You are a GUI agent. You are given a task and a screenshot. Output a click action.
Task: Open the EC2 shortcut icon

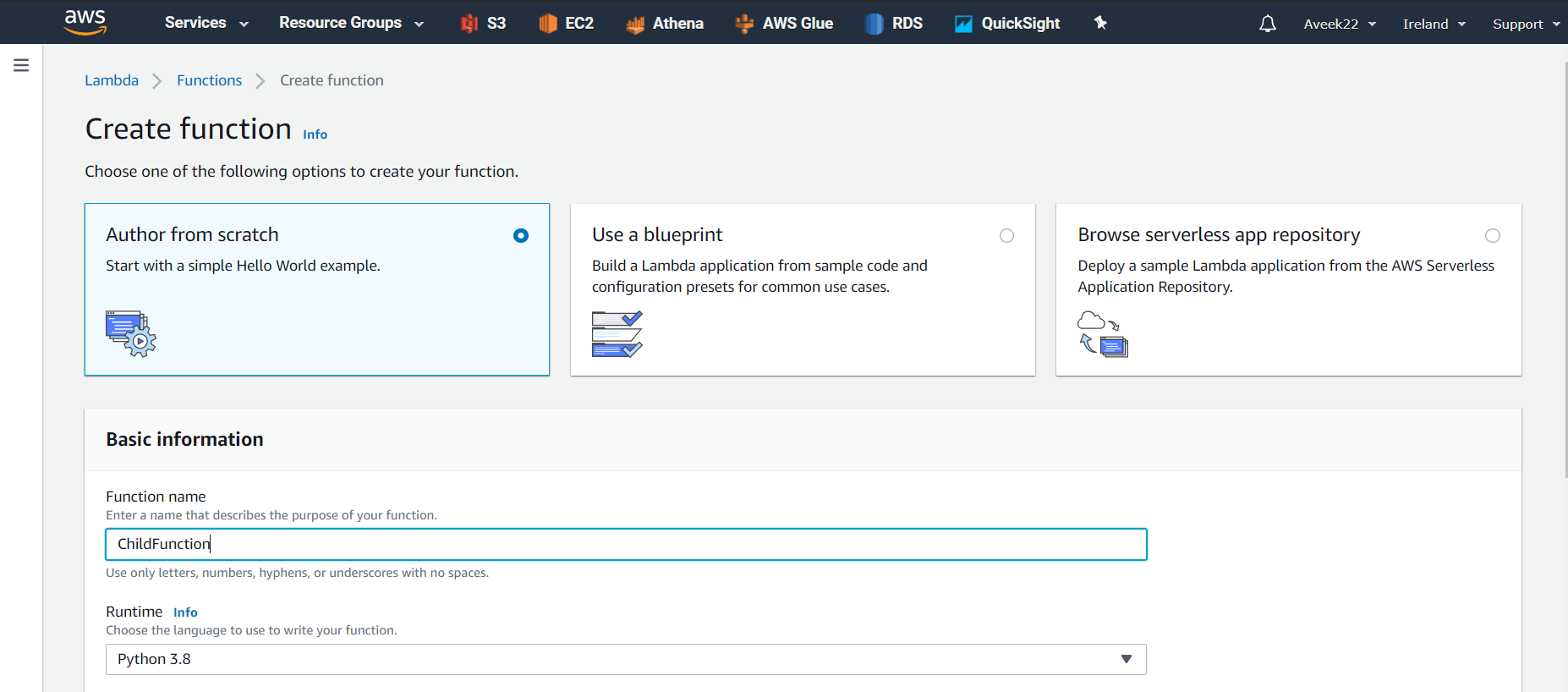[548, 24]
